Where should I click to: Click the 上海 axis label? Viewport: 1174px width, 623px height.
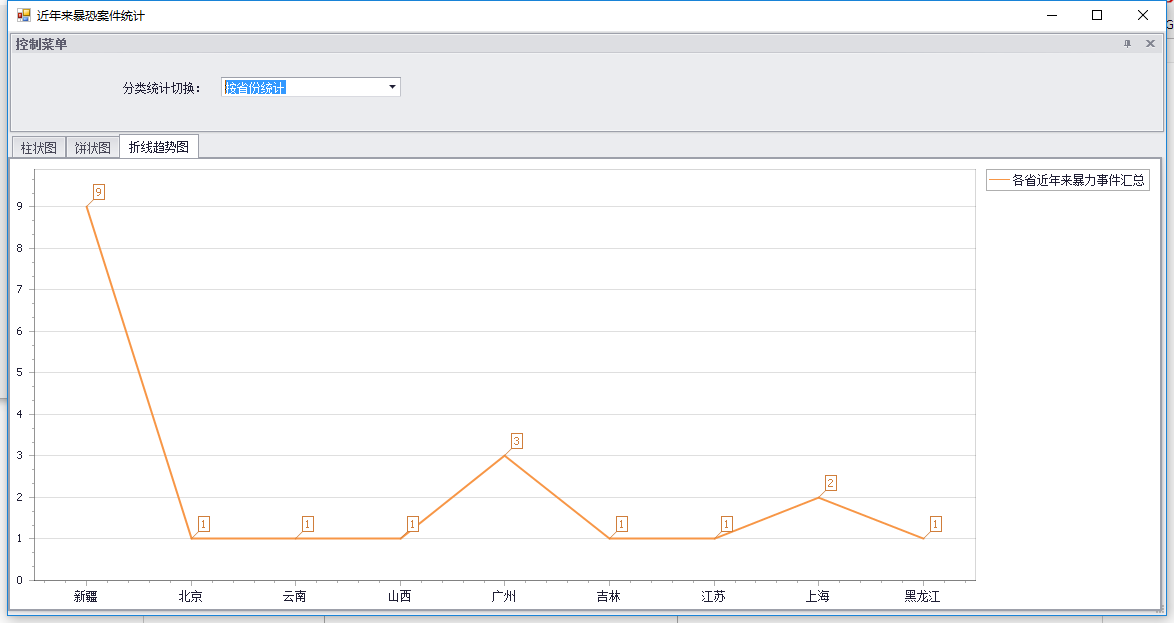818,597
